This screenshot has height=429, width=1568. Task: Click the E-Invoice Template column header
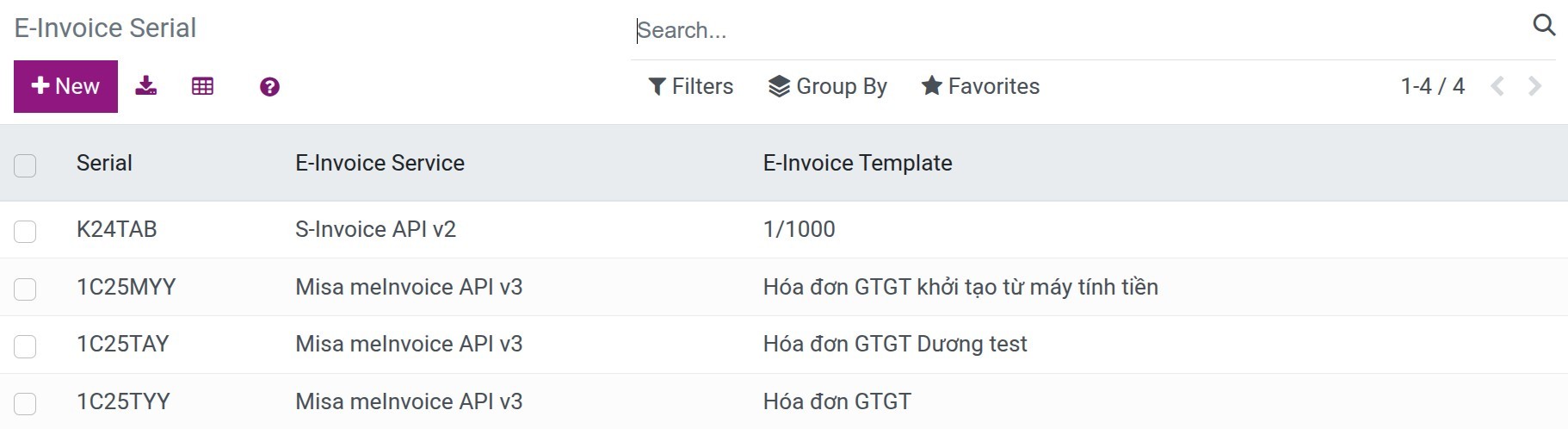pyautogui.click(x=857, y=163)
